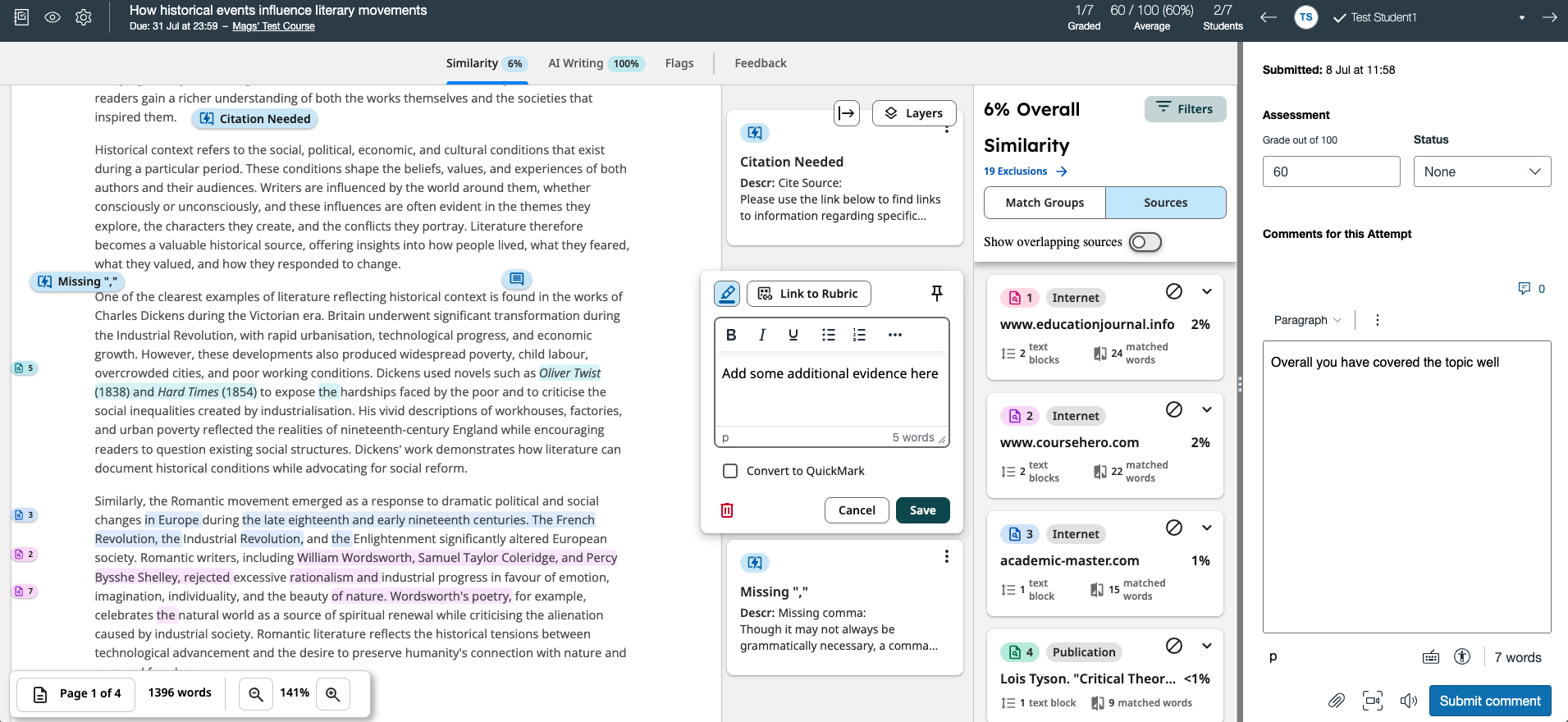Switch to the Flags tab
The height and width of the screenshot is (722, 1568).
(679, 63)
